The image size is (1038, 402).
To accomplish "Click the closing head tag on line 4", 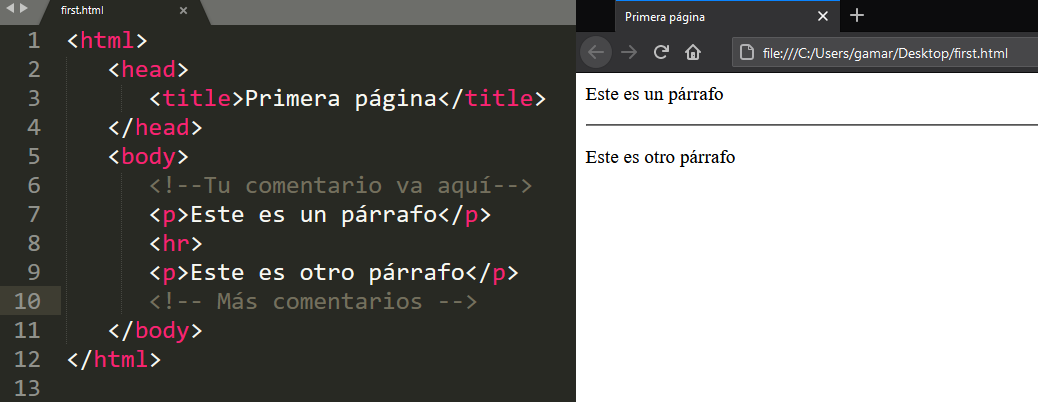I will [155, 127].
